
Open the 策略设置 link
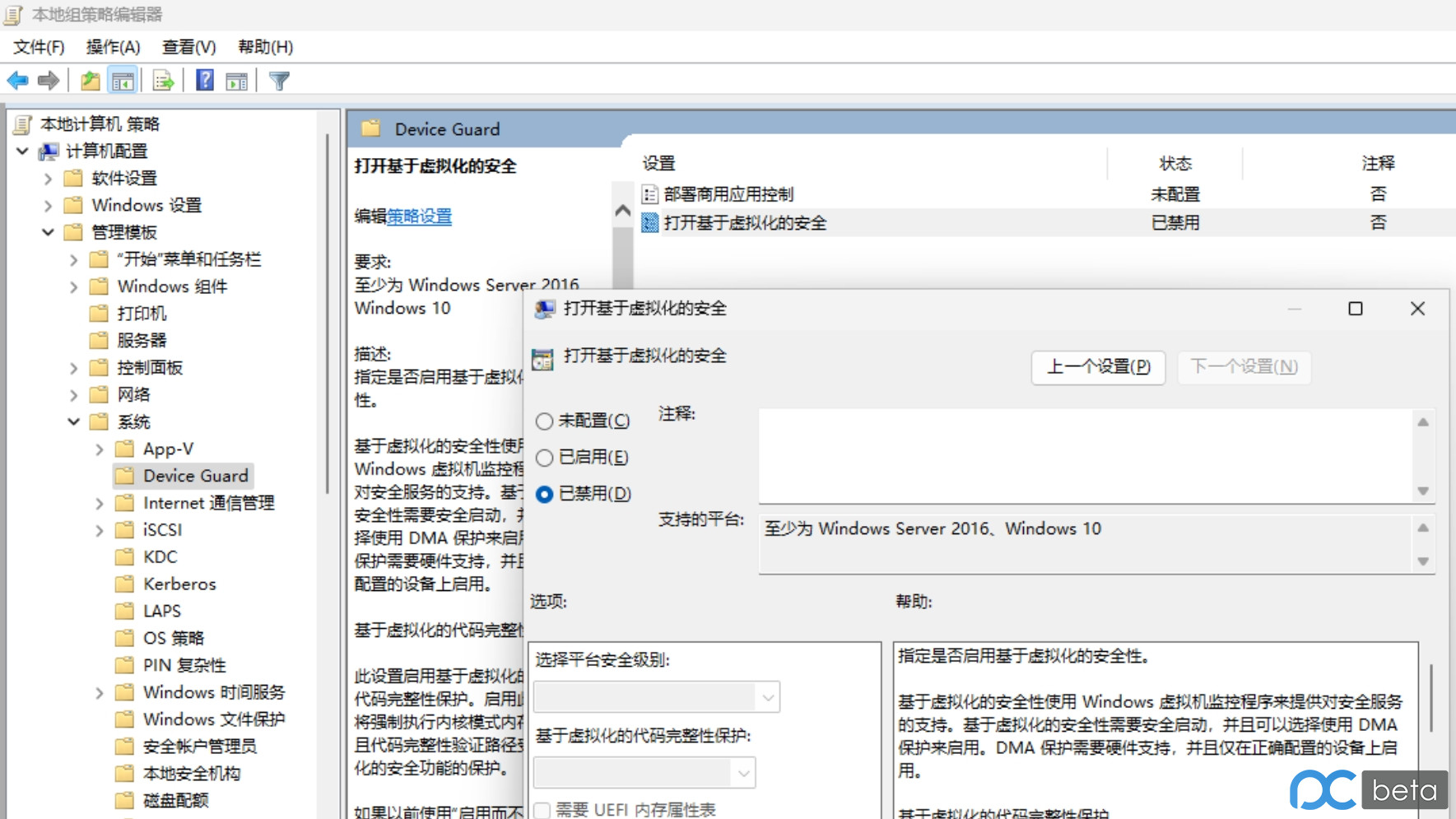point(419,216)
